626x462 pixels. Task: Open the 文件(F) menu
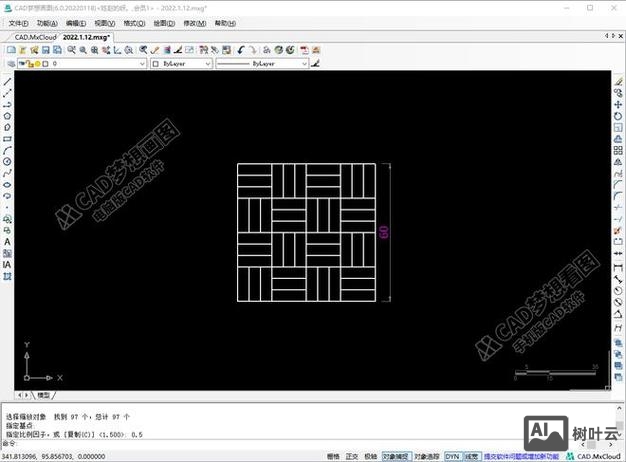15,22
